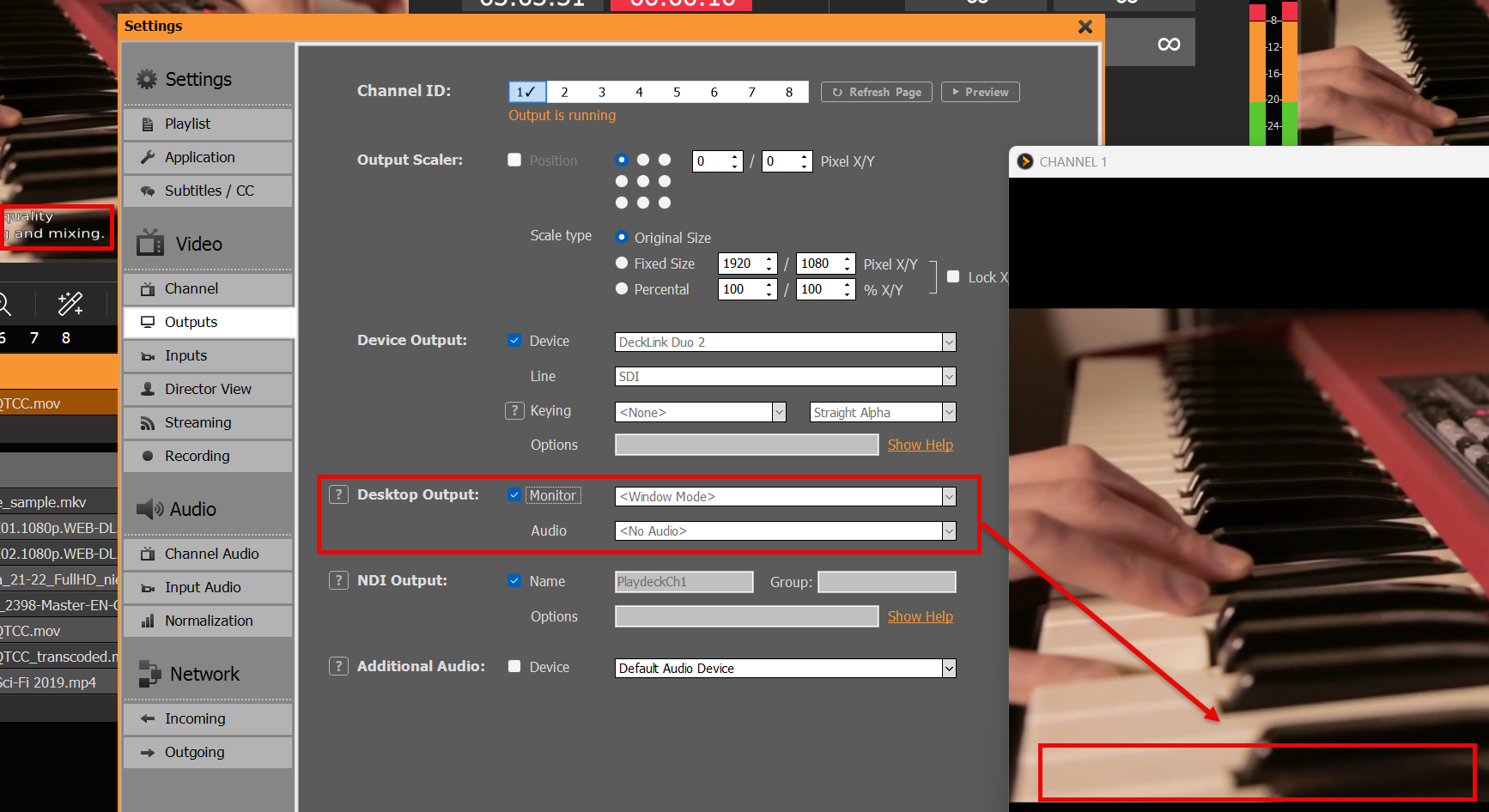This screenshot has width=1489, height=812.
Task: Click the infinity loop icon
Action: pos(1169,44)
